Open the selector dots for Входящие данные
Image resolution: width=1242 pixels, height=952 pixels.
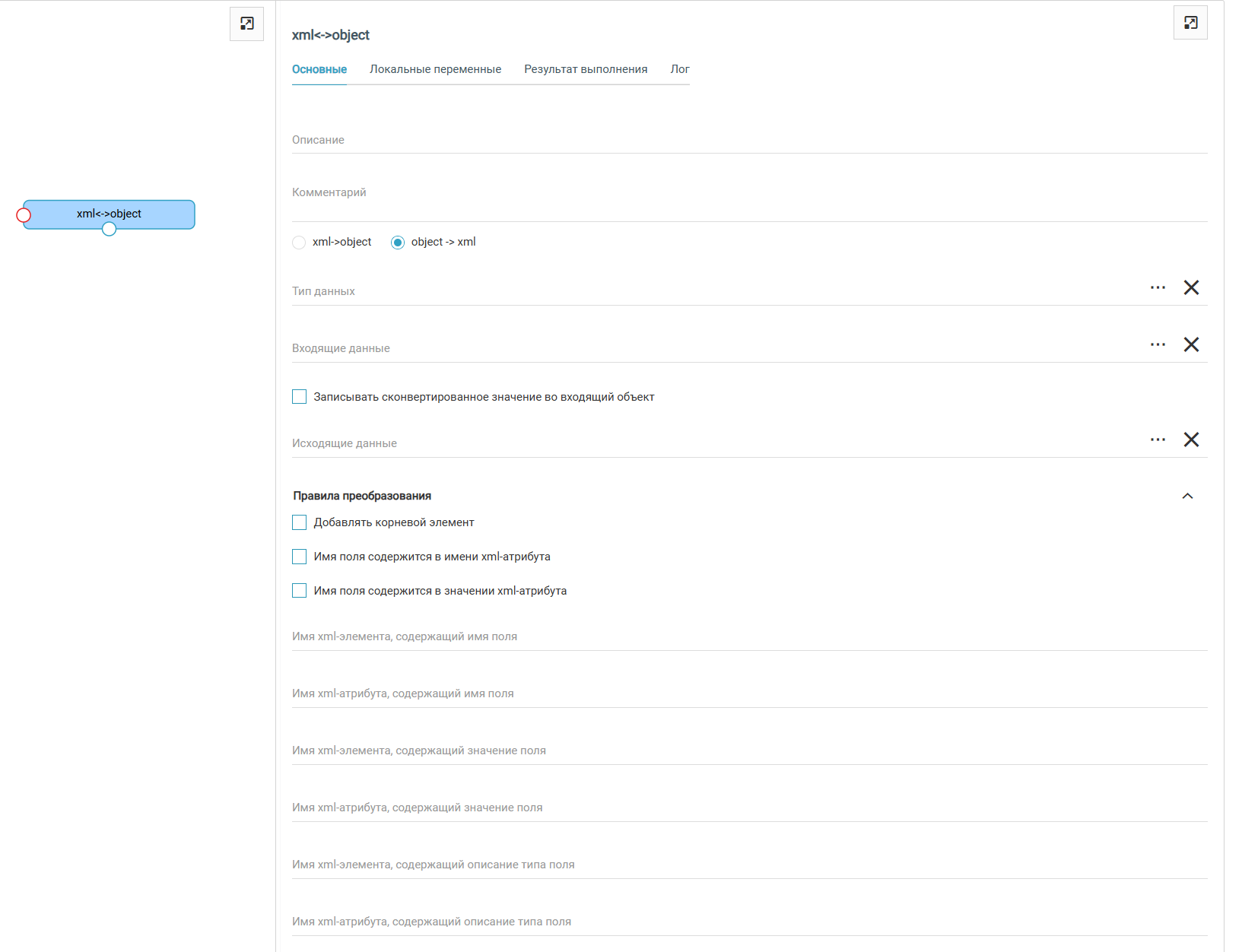click(1158, 344)
